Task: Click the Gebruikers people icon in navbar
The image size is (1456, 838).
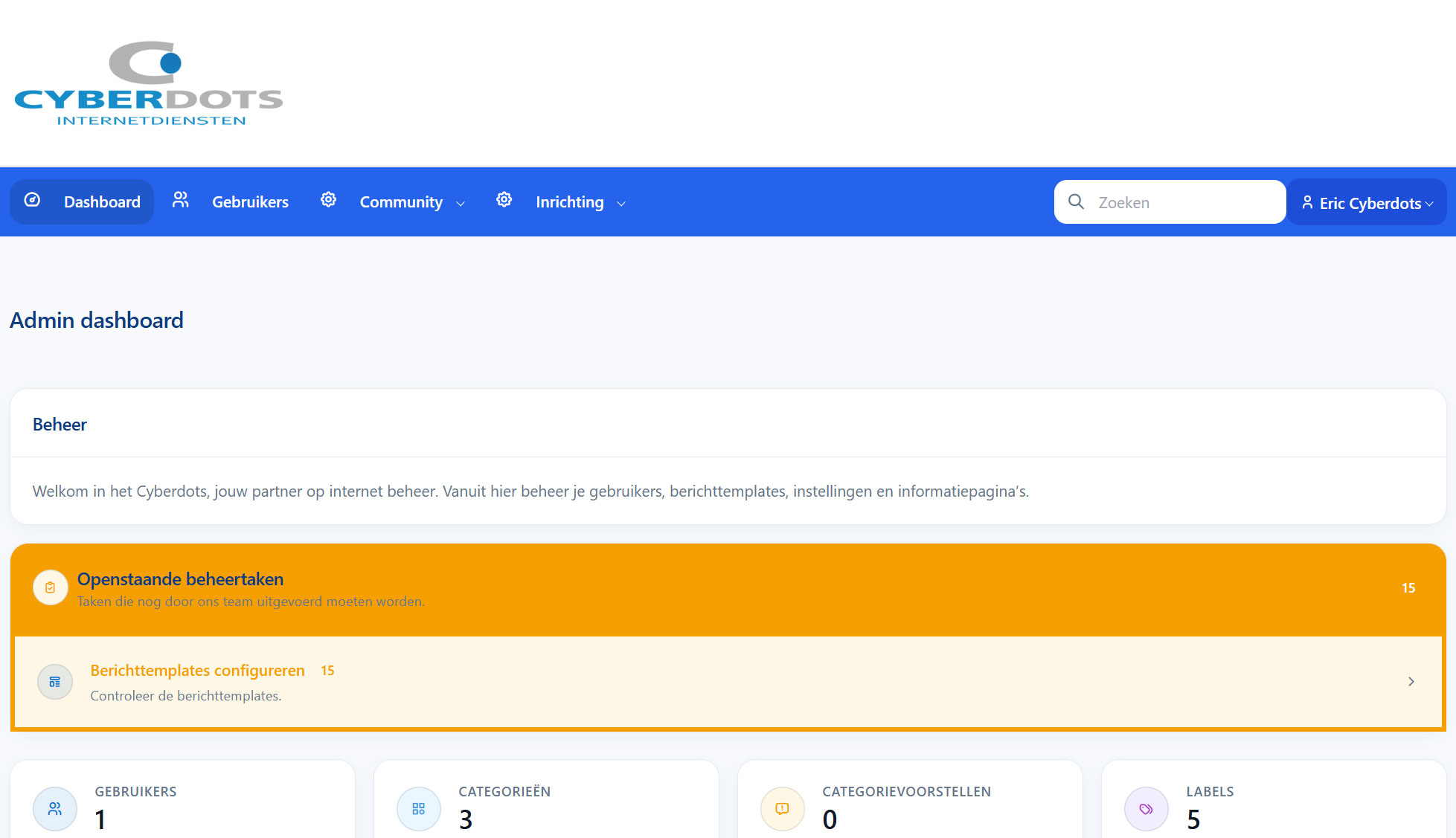Action: [x=181, y=200]
